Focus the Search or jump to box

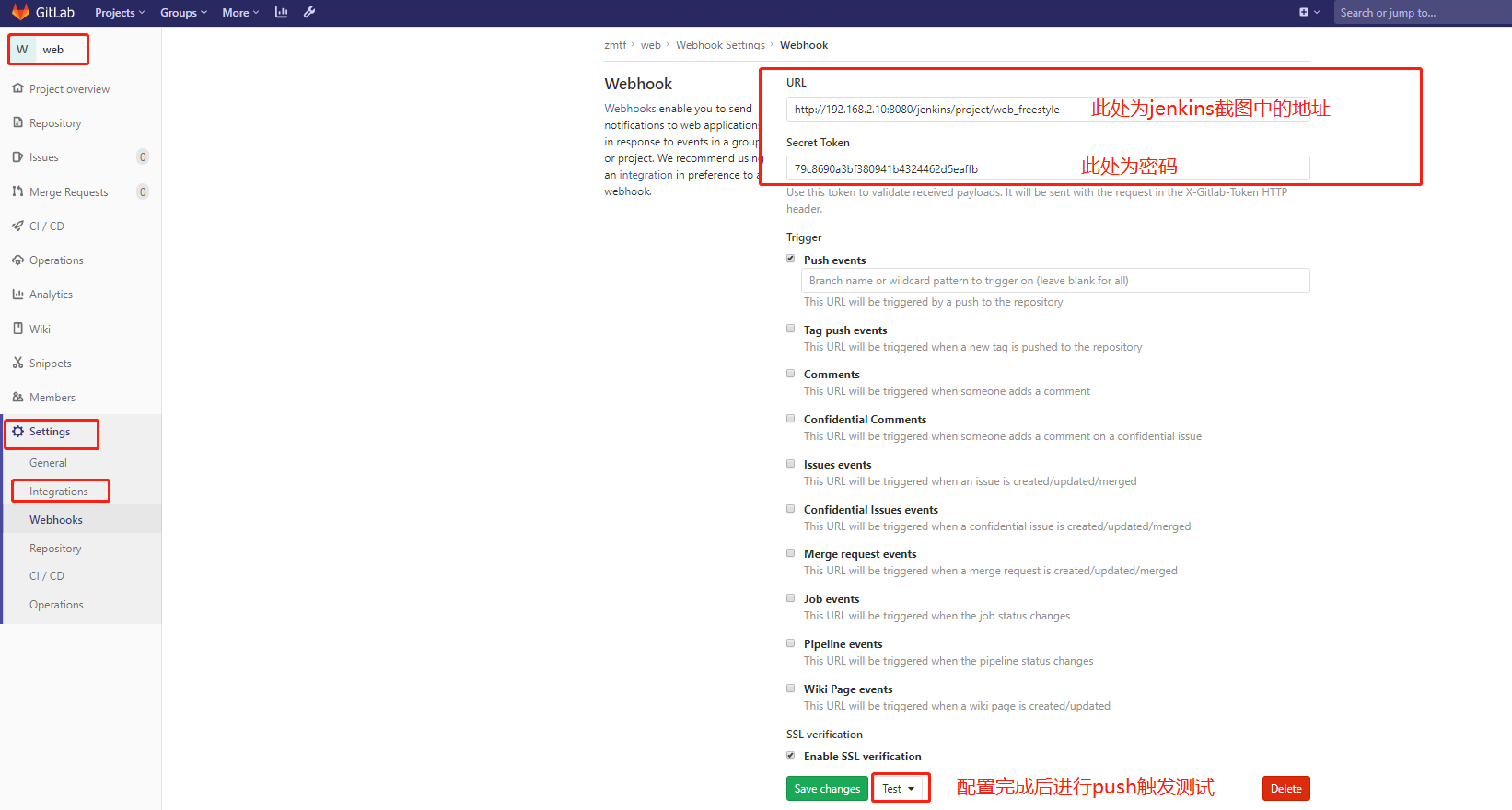(1423, 13)
